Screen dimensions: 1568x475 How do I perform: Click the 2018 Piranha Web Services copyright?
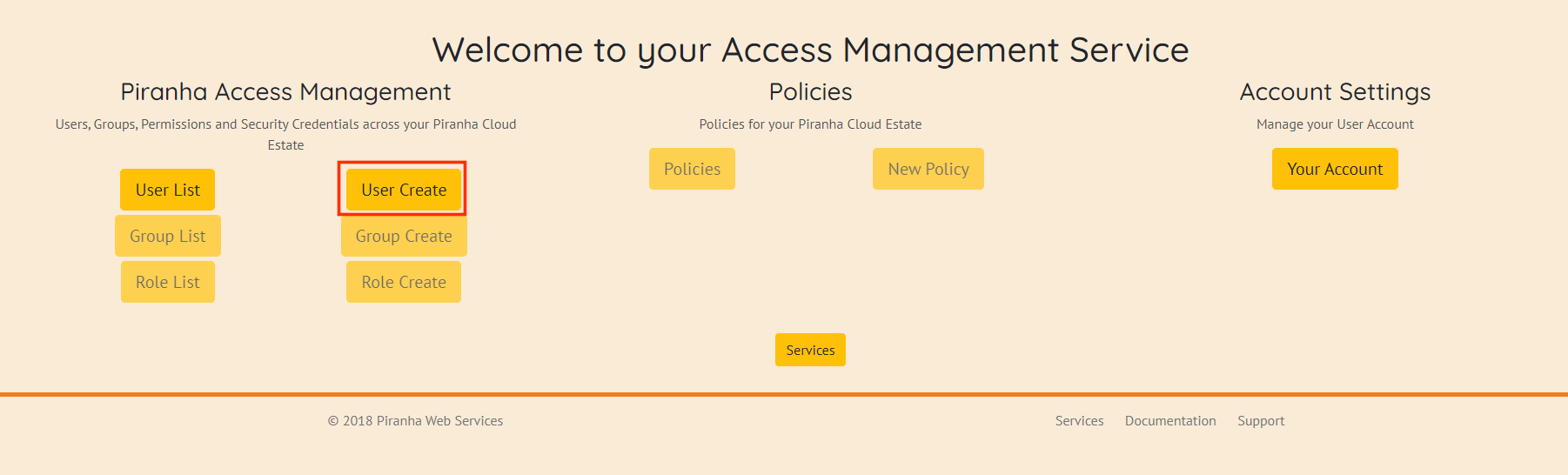coord(415,421)
